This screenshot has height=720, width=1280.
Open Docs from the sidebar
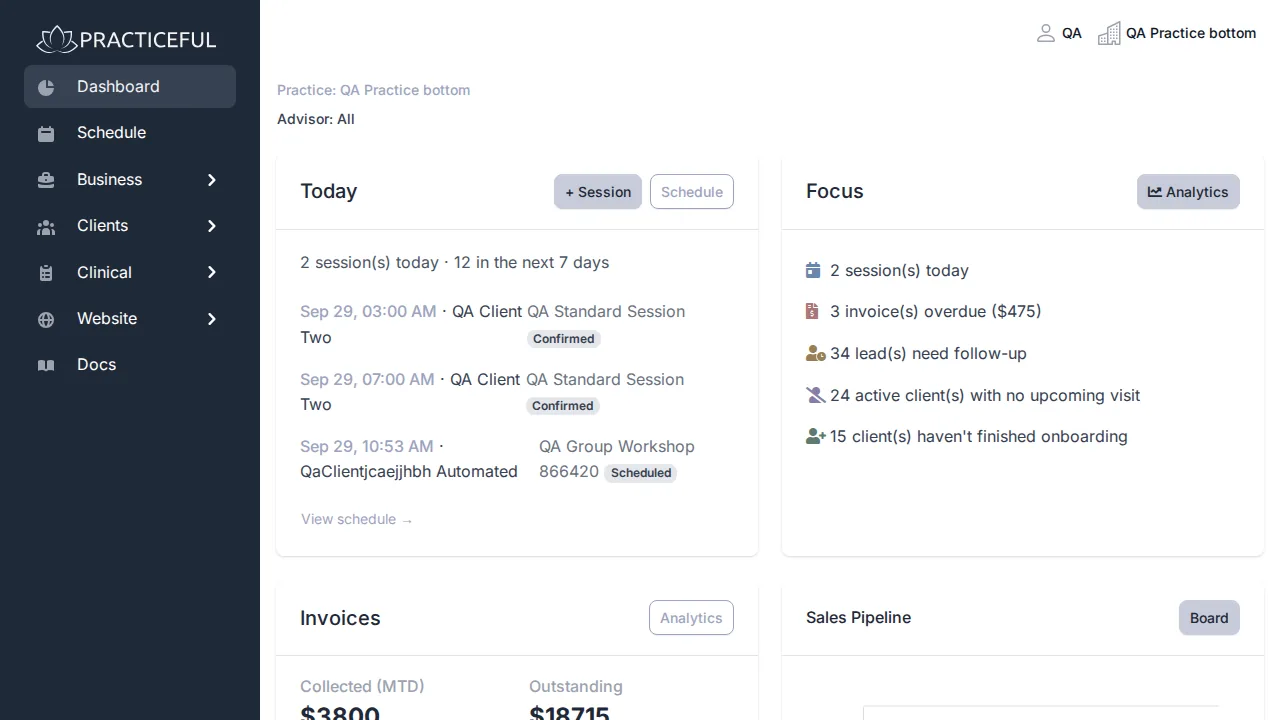(130, 365)
